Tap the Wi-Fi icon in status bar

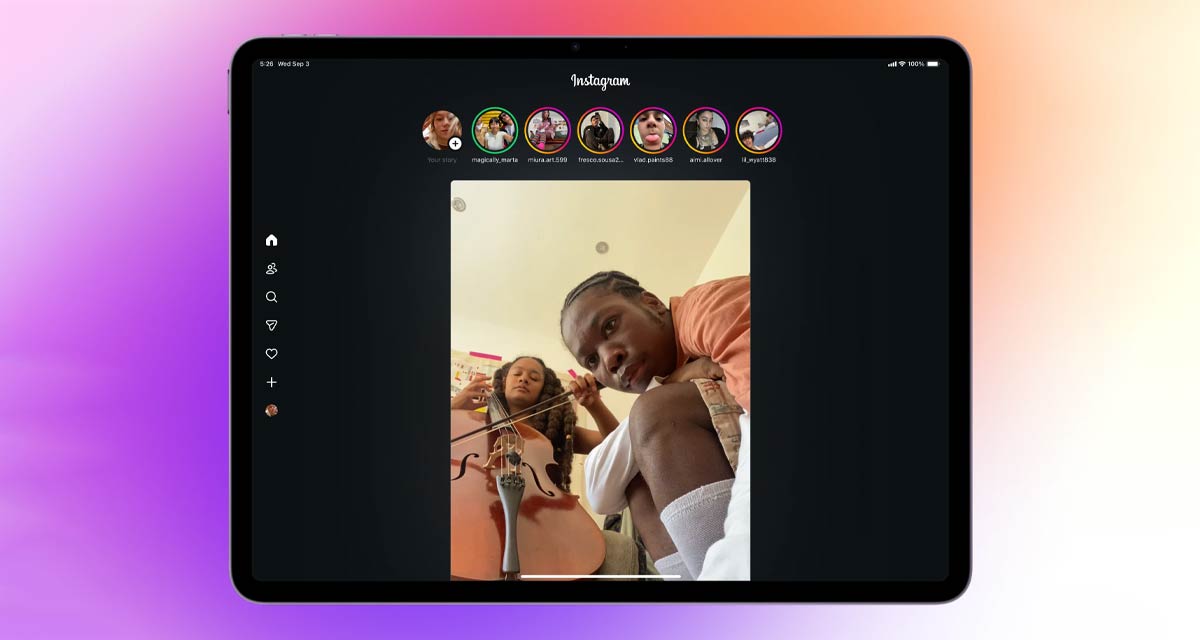tap(902, 64)
